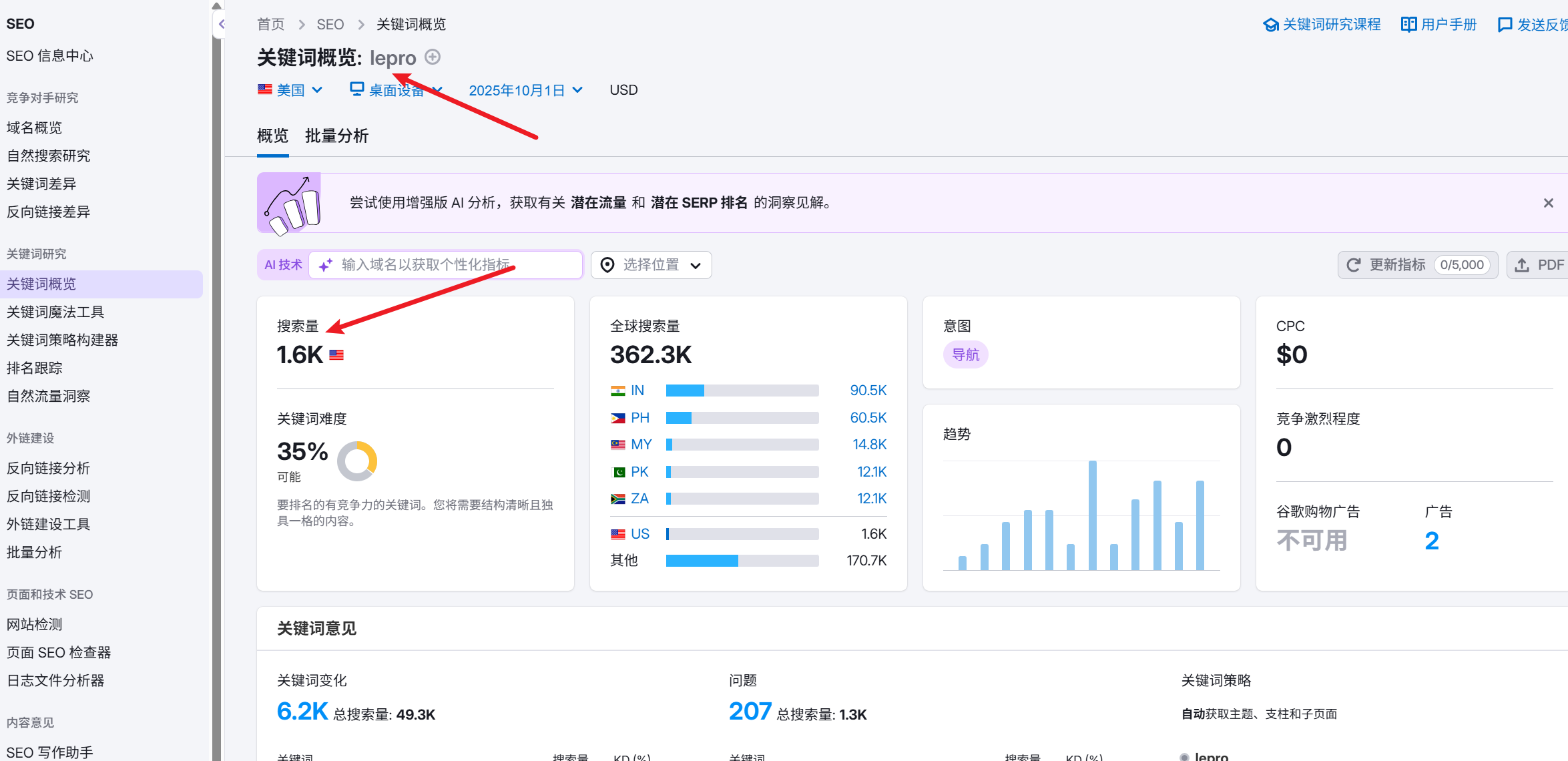Viewport: 1568px width, 761px height.
Task: Click SEO breadcrumb link
Action: coord(330,25)
